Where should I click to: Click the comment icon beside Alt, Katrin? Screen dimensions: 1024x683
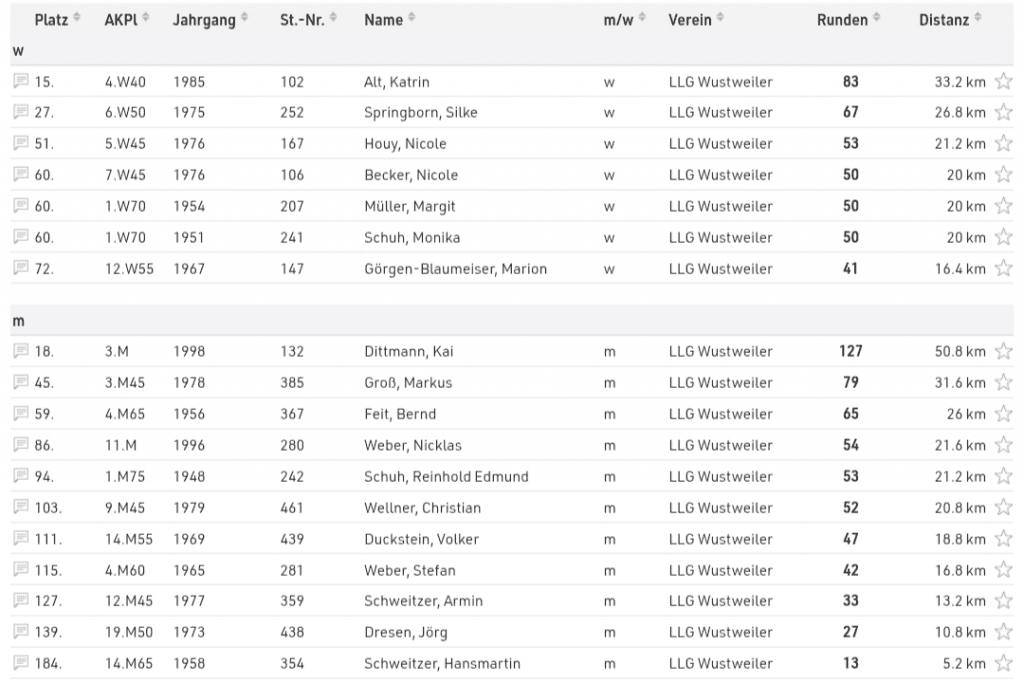tap(21, 81)
